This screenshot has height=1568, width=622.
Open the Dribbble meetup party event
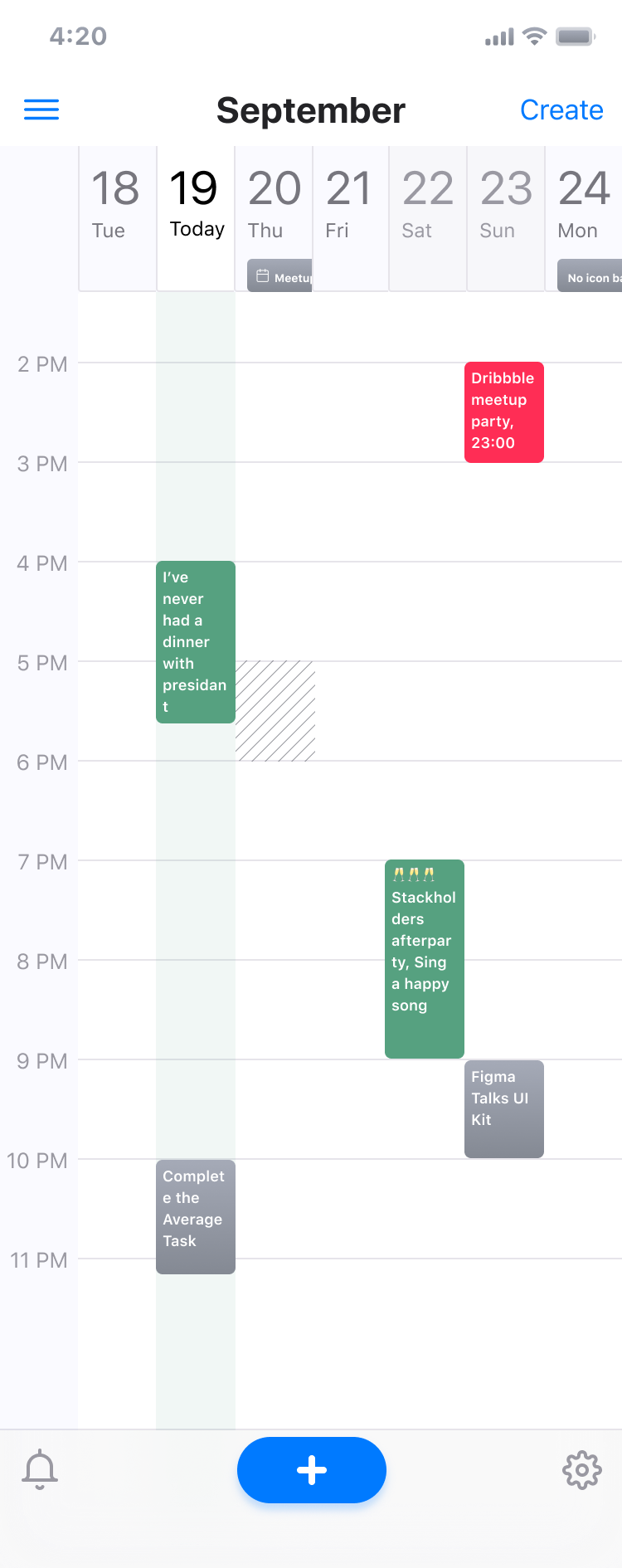point(503,411)
